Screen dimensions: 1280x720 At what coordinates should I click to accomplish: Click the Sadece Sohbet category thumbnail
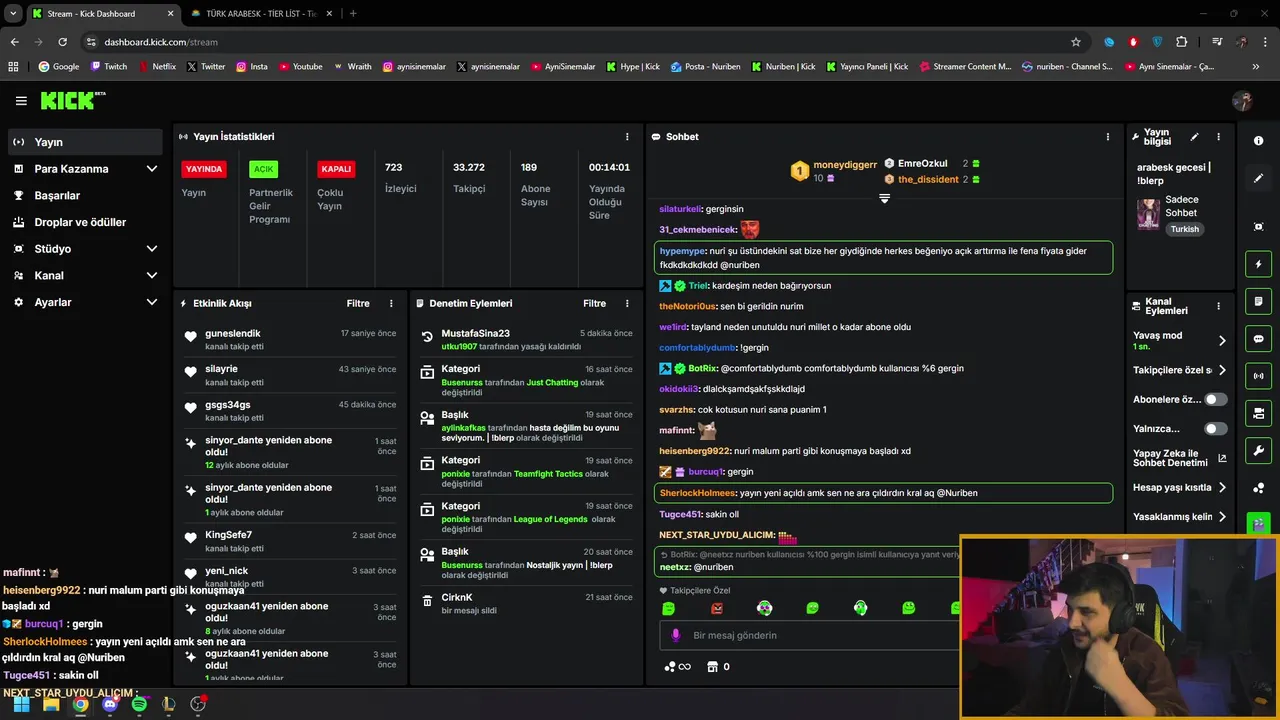(x=1148, y=214)
